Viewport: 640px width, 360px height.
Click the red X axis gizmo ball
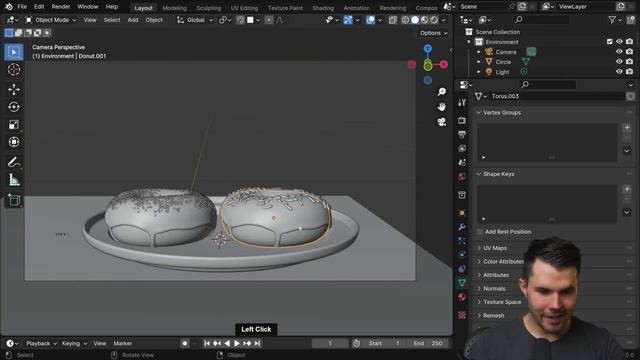(x=444, y=64)
